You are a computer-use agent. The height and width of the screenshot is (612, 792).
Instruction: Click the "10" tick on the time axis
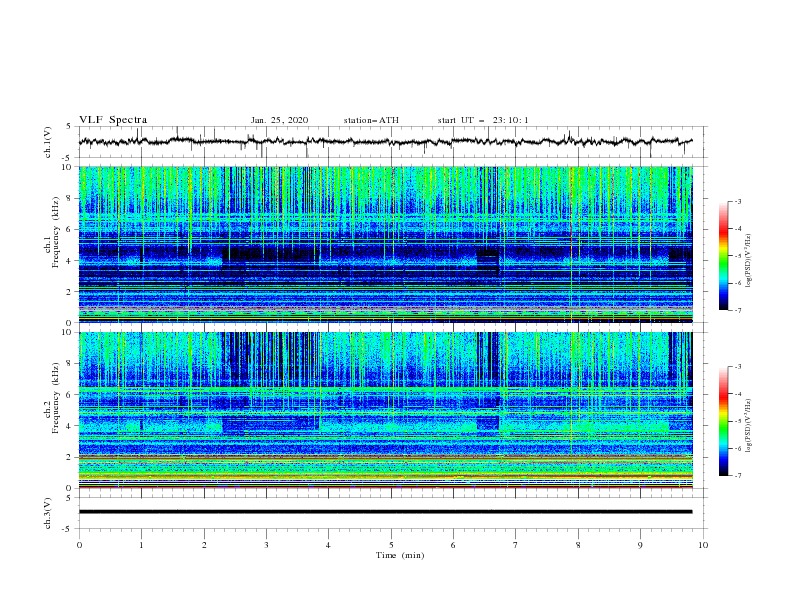click(703, 545)
